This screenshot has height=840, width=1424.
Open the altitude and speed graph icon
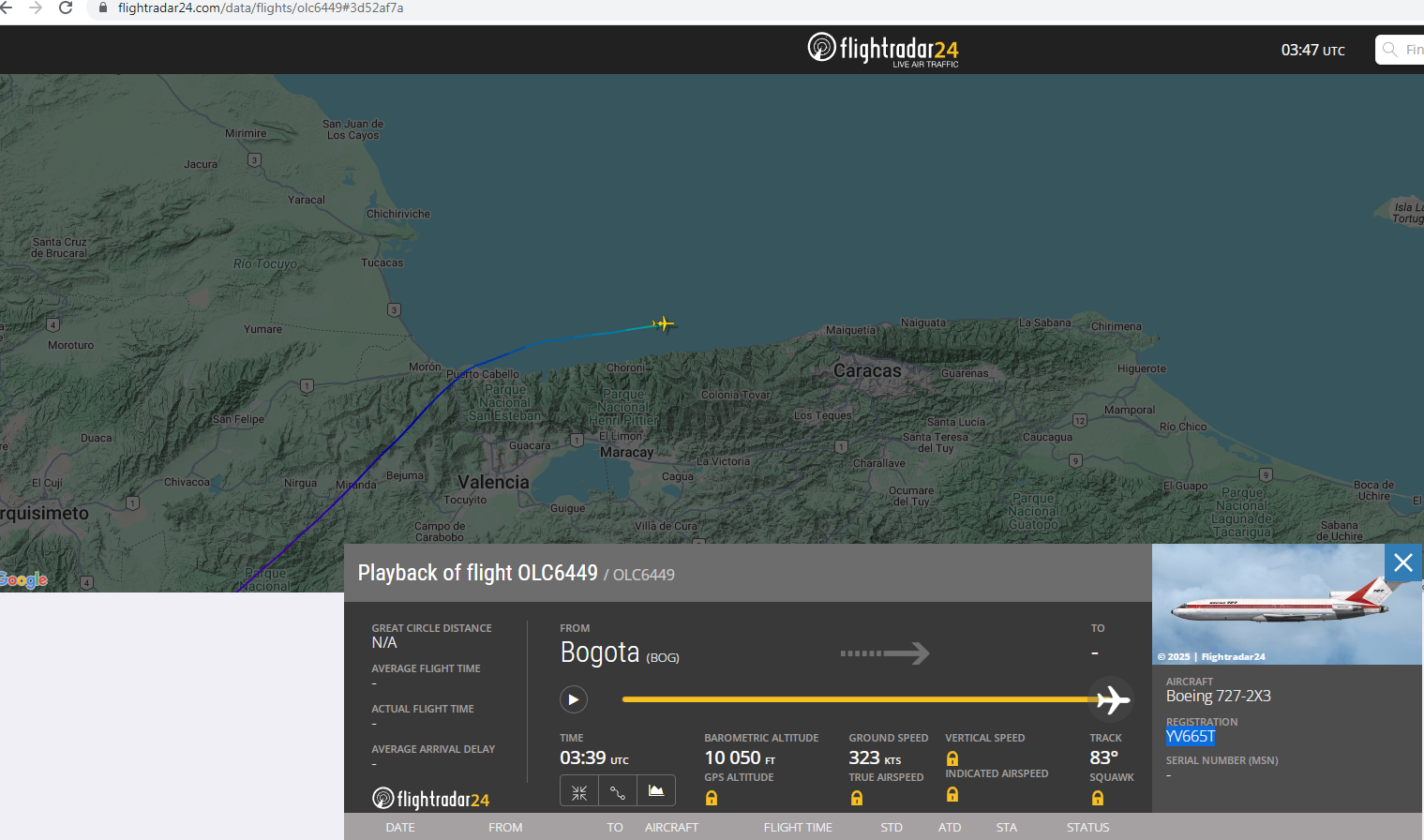(x=656, y=791)
